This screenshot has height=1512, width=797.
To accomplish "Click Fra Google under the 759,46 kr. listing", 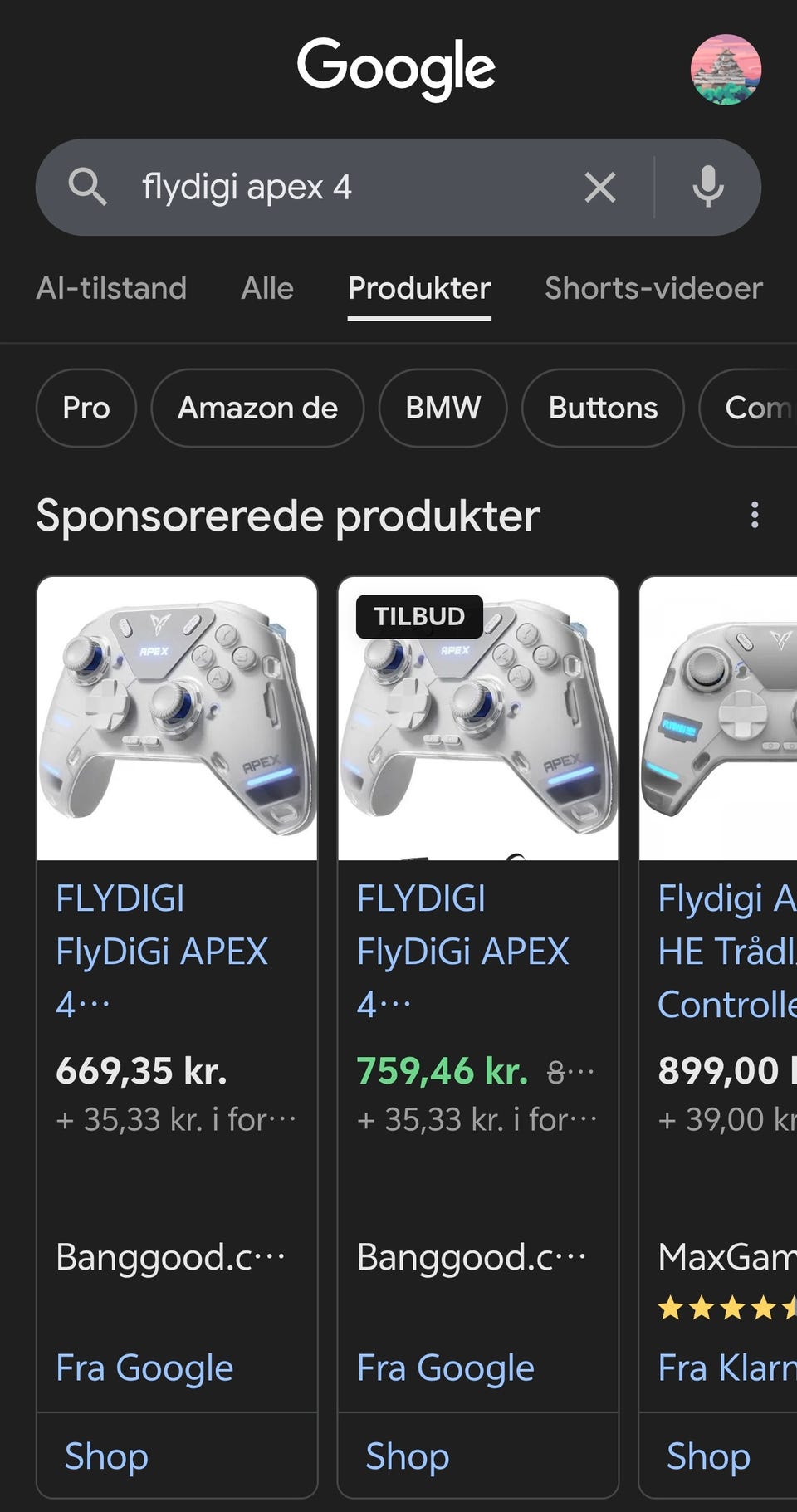I will 445,1368.
